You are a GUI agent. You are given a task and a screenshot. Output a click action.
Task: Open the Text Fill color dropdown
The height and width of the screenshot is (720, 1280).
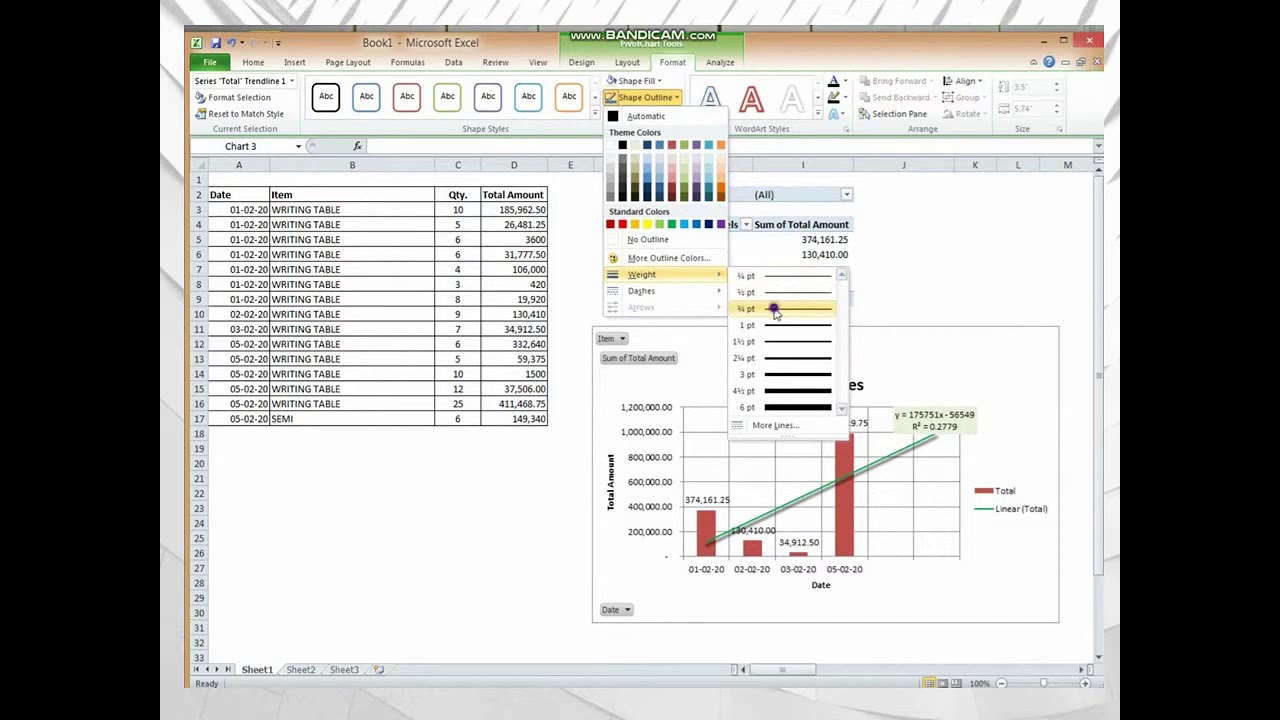tap(837, 82)
